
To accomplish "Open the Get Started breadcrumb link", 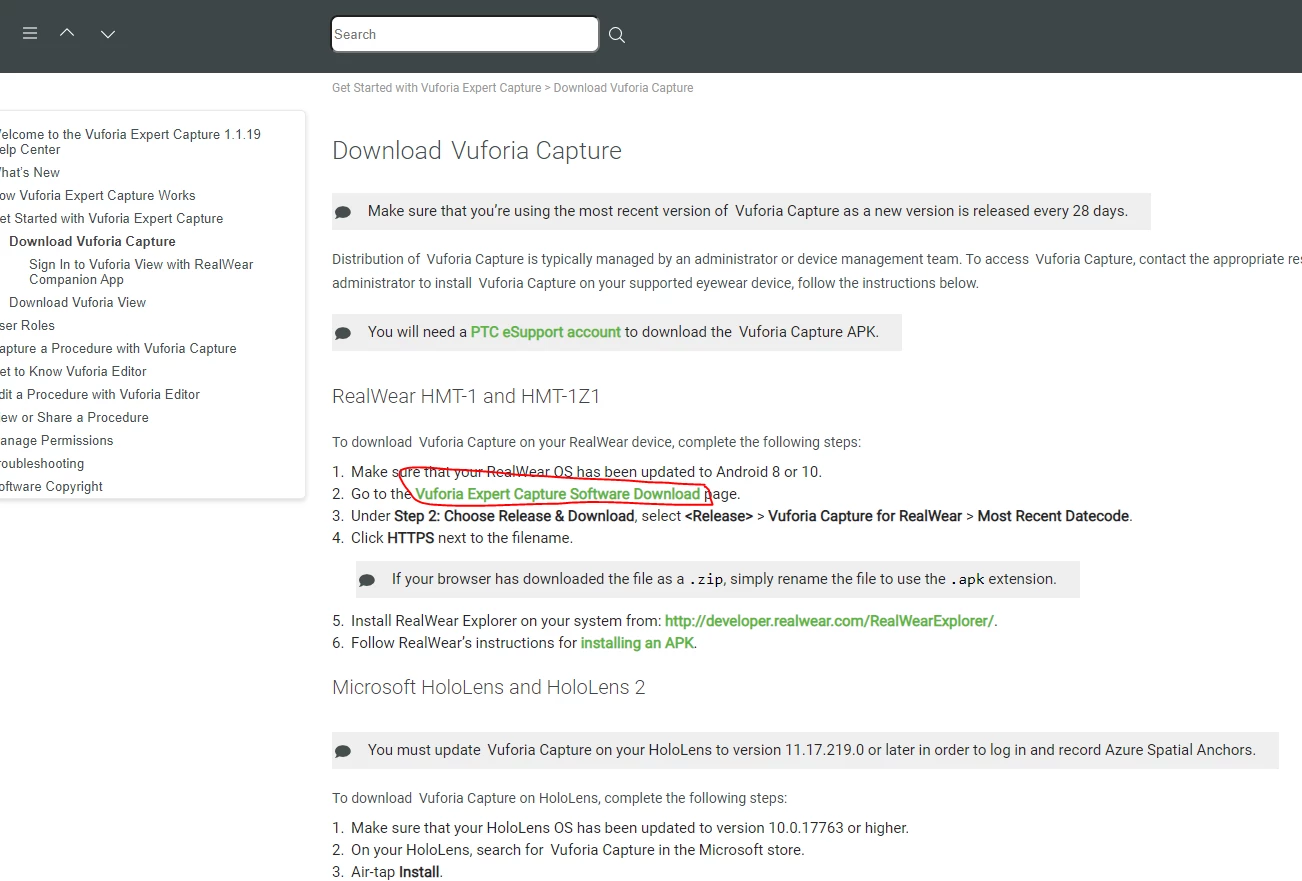I will (x=437, y=88).
